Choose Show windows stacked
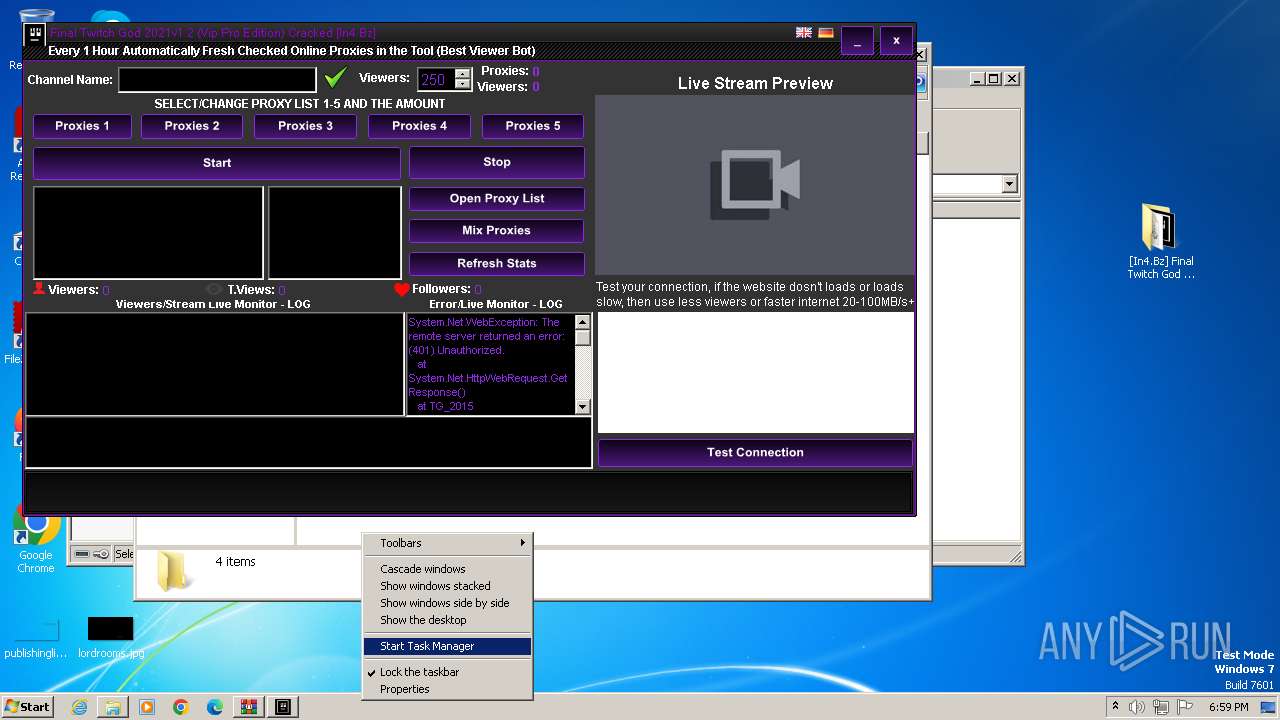Image resolution: width=1280 pixels, height=720 pixels. pos(447,586)
